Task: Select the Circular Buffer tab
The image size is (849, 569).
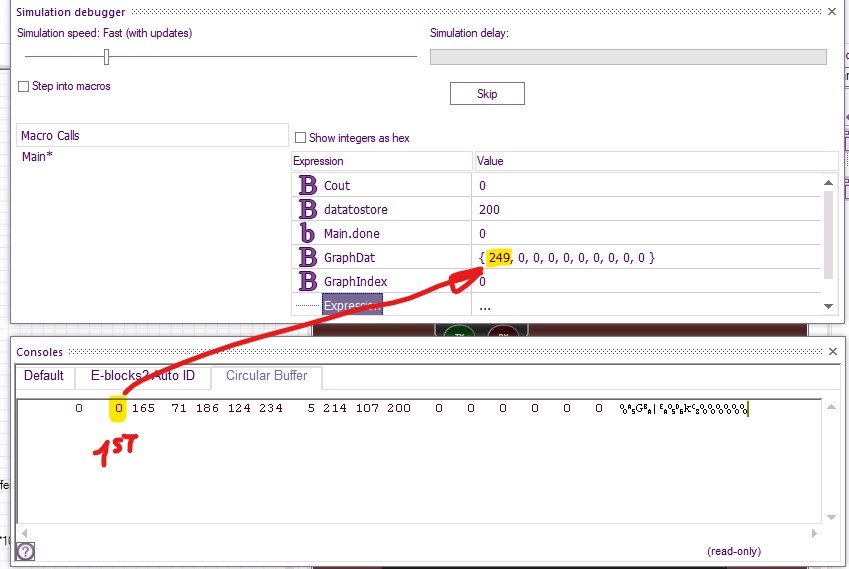Action: 266,377
